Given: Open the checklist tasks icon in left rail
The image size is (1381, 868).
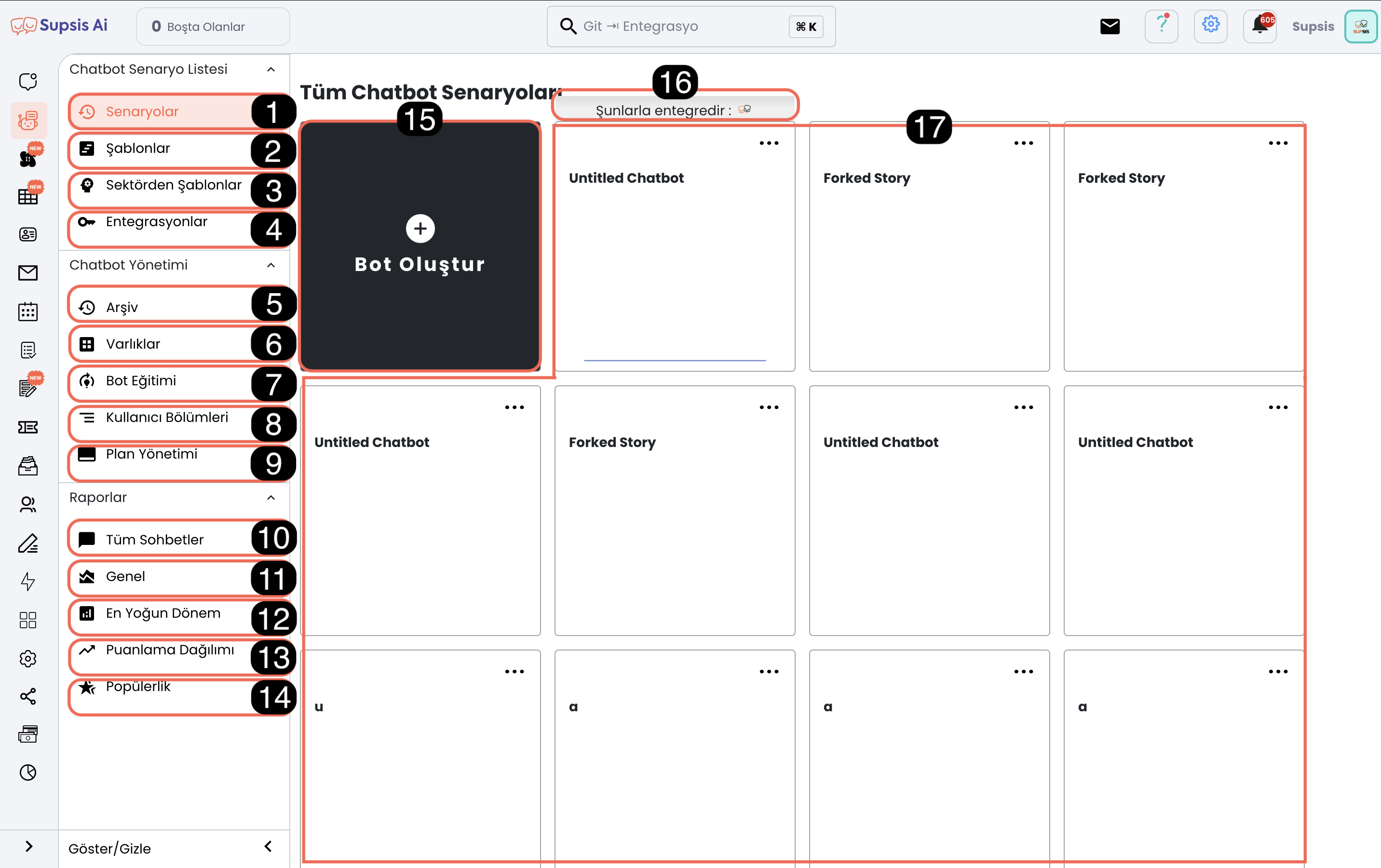Looking at the screenshot, I should tap(27, 350).
